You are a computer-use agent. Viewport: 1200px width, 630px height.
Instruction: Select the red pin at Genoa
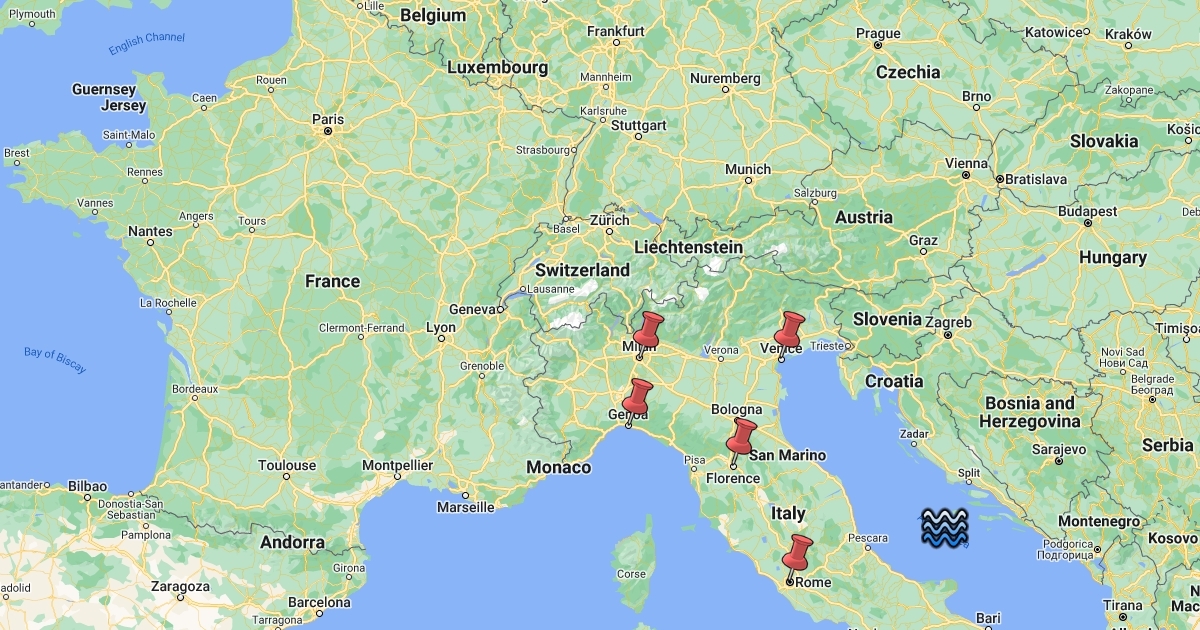[x=637, y=402]
